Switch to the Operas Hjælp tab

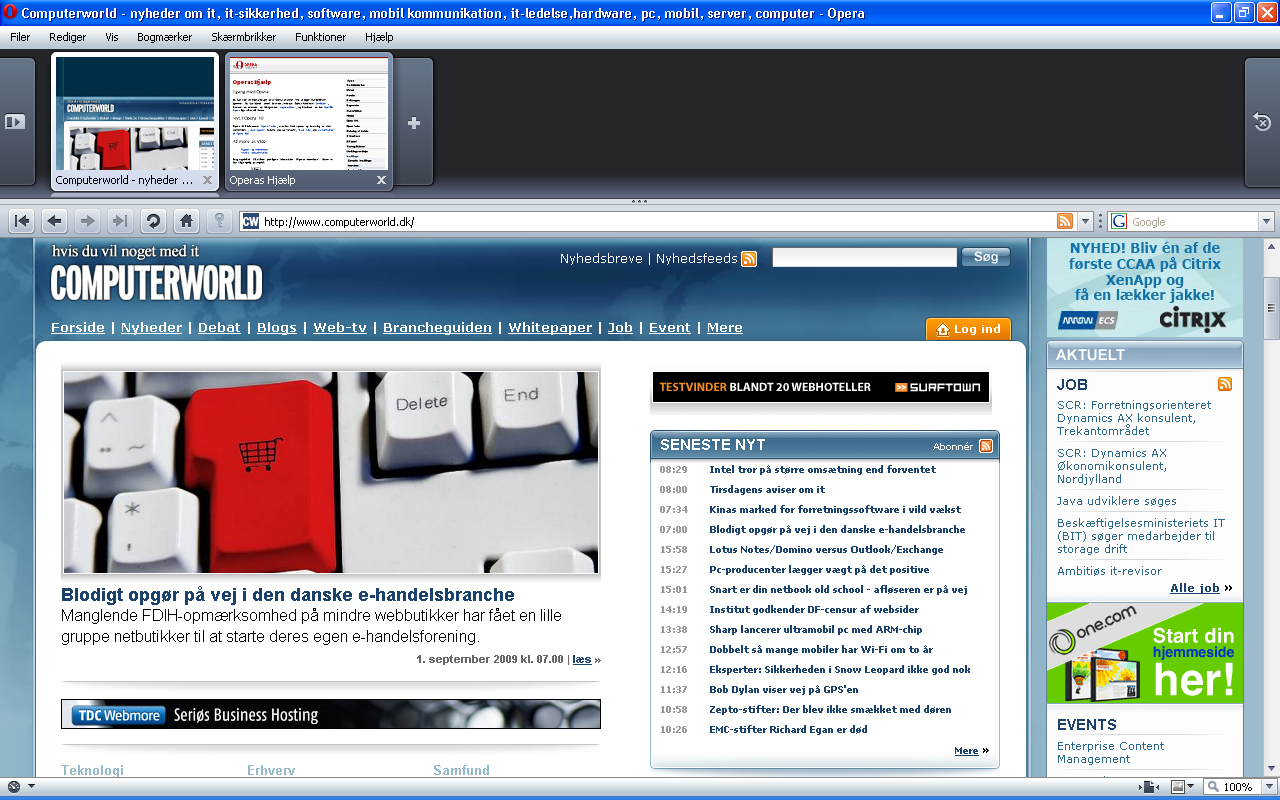(x=310, y=122)
